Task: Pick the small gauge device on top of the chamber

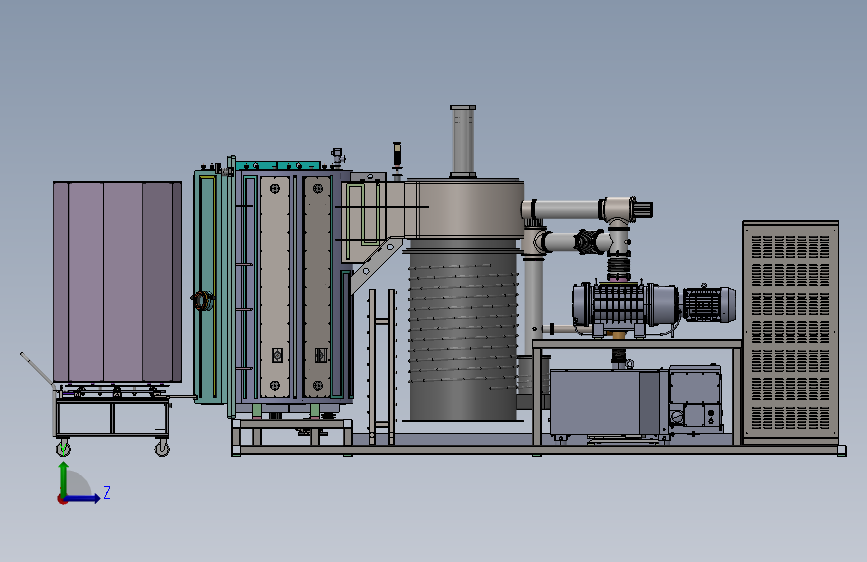Action: [x=337, y=157]
